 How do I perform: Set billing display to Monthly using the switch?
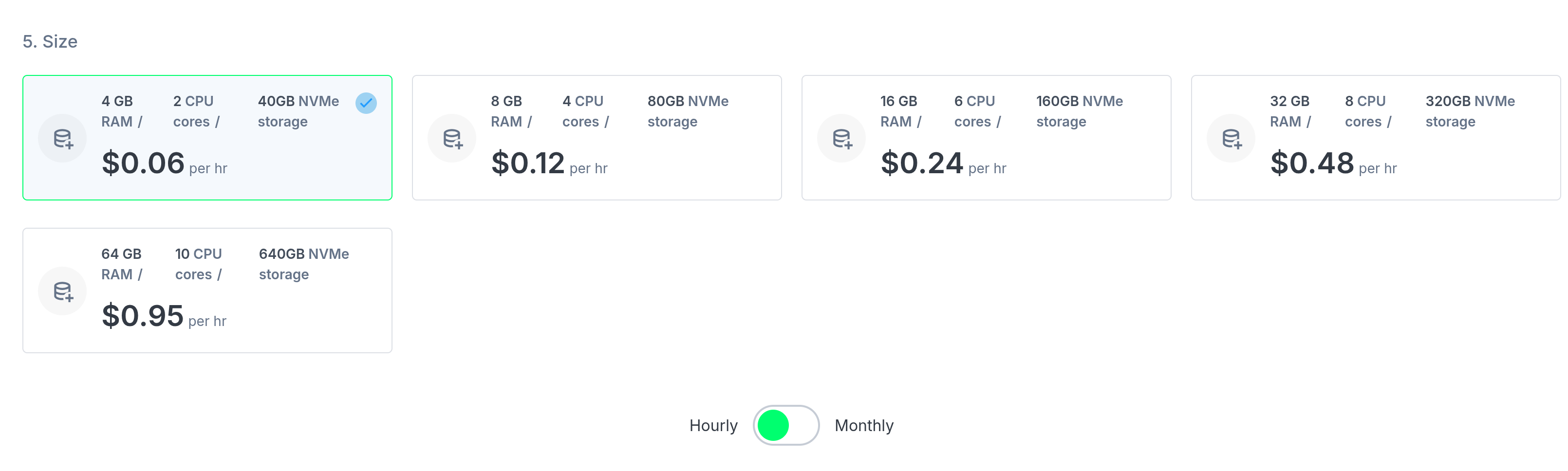point(786,425)
